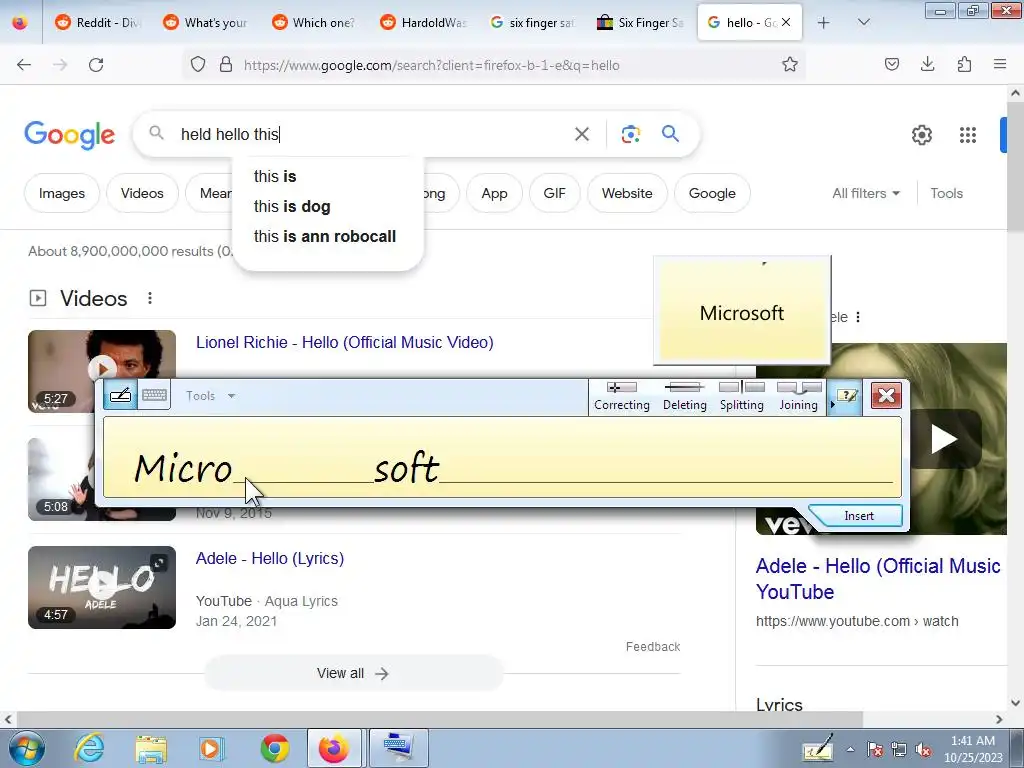The width and height of the screenshot is (1024, 768).
Task: Close the hello Google tab
Action: (x=786, y=22)
